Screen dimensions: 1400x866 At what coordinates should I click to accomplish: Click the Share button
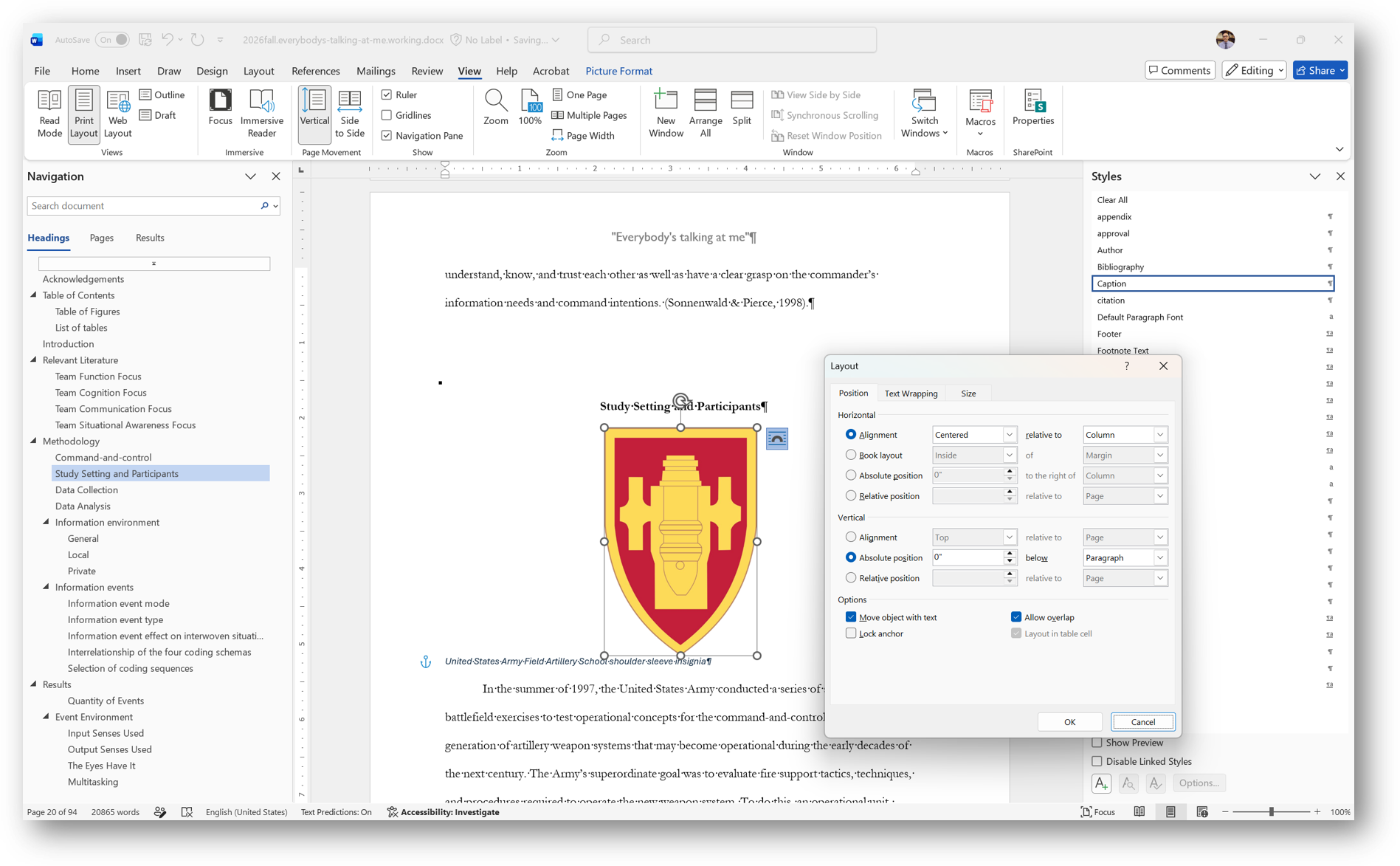1320,70
